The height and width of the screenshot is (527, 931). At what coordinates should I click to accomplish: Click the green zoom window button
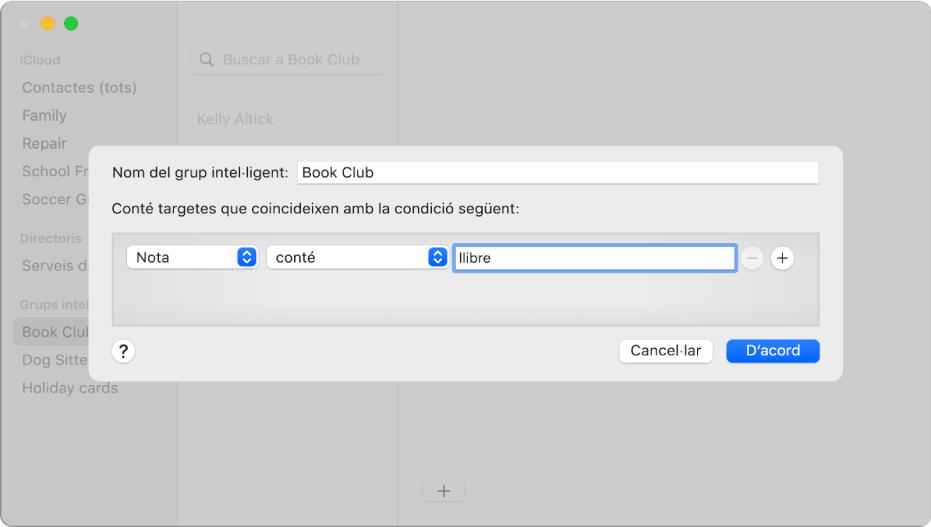click(x=71, y=23)
